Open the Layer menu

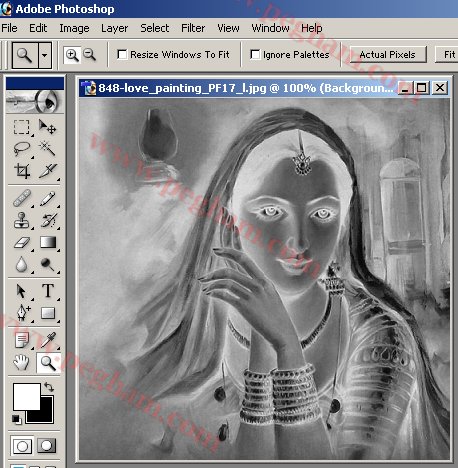click(114, 28)
